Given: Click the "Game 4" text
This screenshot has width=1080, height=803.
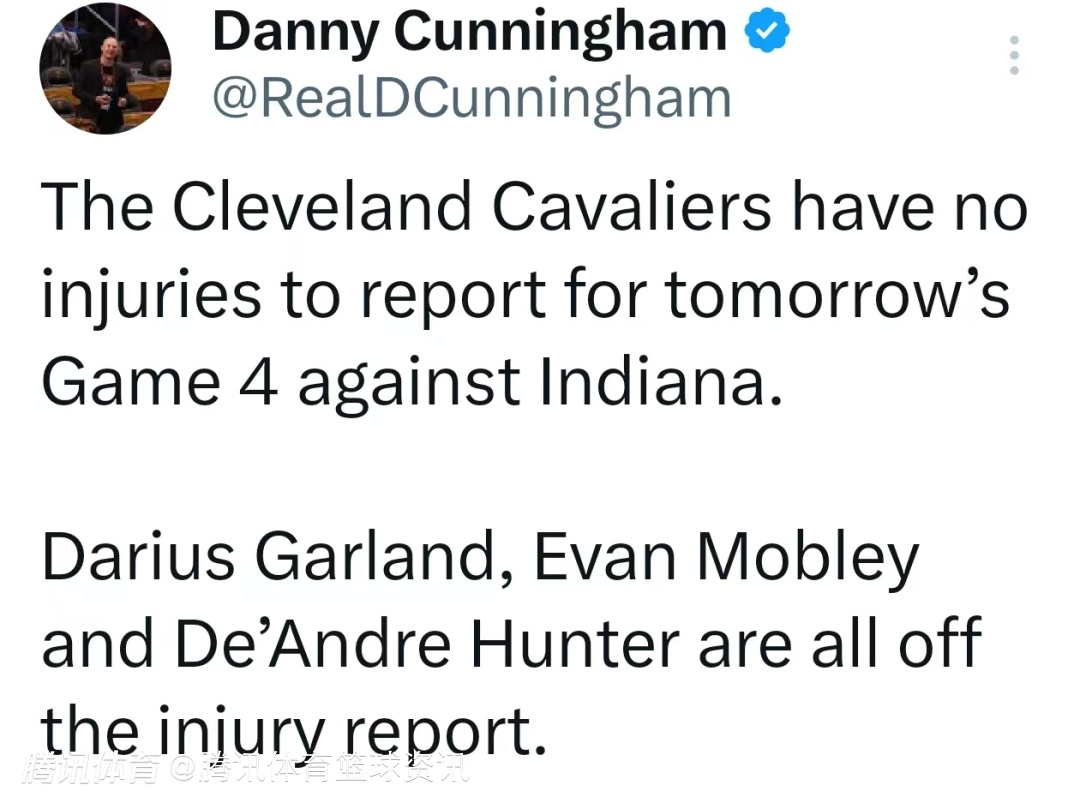Looking at the screenshot, I should pos(160,382).
